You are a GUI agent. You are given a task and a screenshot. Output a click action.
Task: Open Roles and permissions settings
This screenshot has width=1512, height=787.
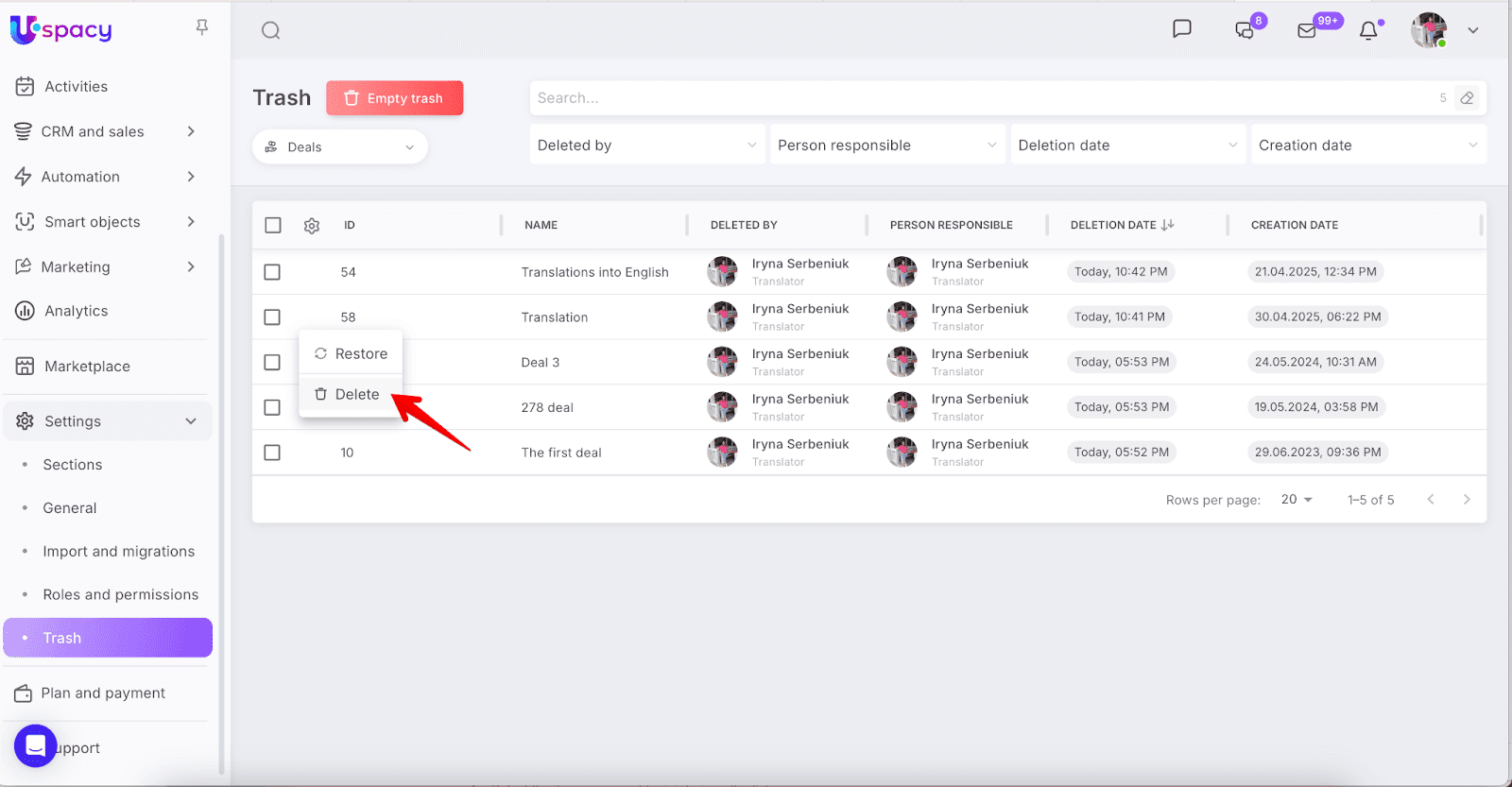(120, 595)
